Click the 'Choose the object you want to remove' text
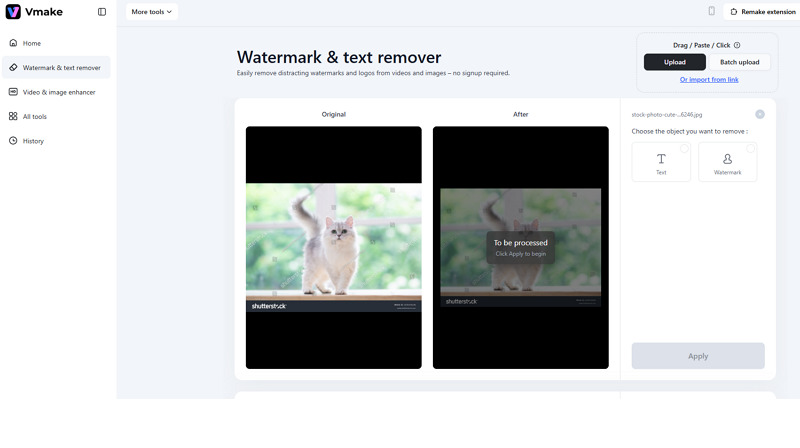The image size is (800, 448). (x=689, y=132)
